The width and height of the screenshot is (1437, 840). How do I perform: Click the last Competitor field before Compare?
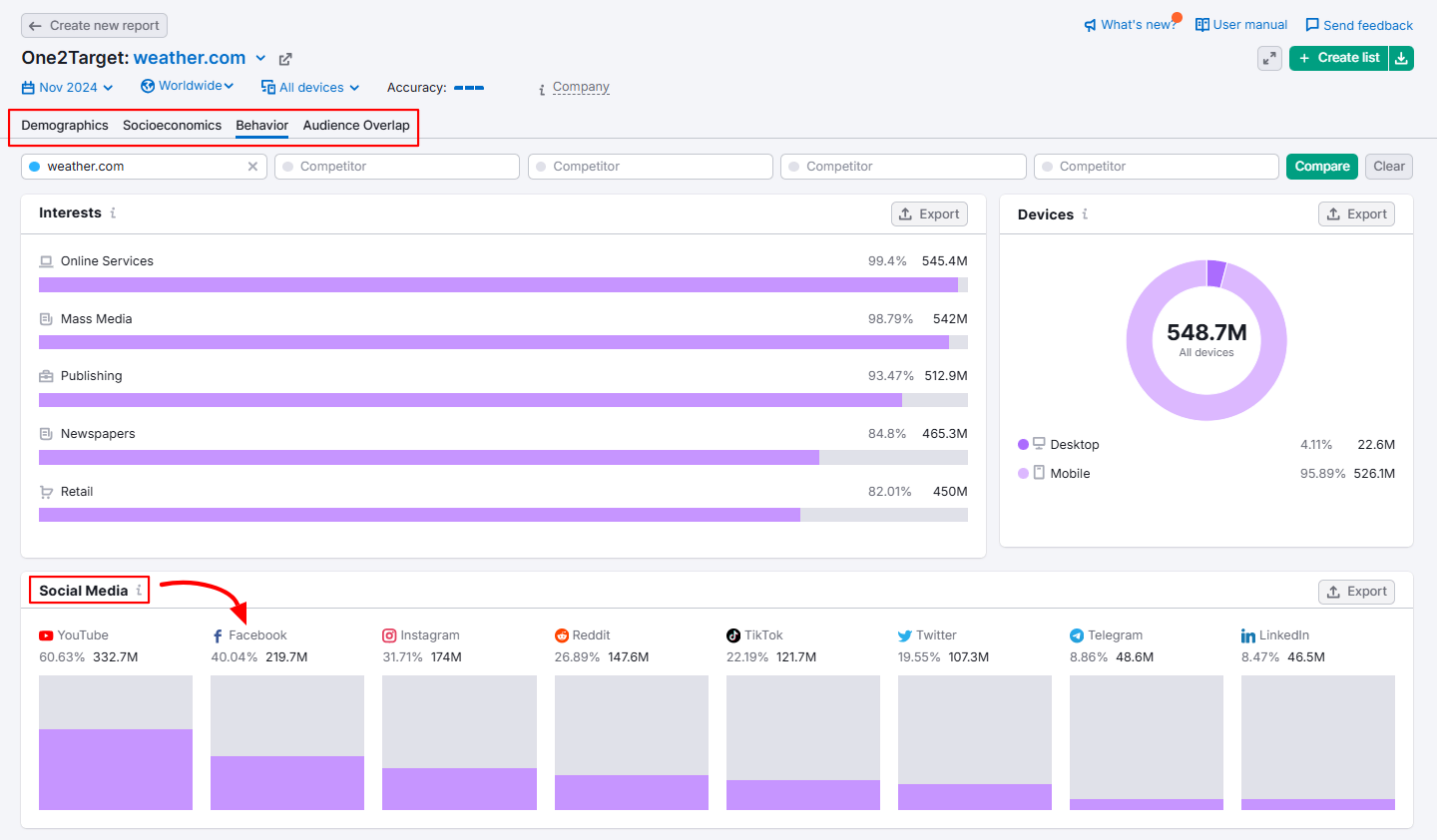click(x=1157, y=167)
